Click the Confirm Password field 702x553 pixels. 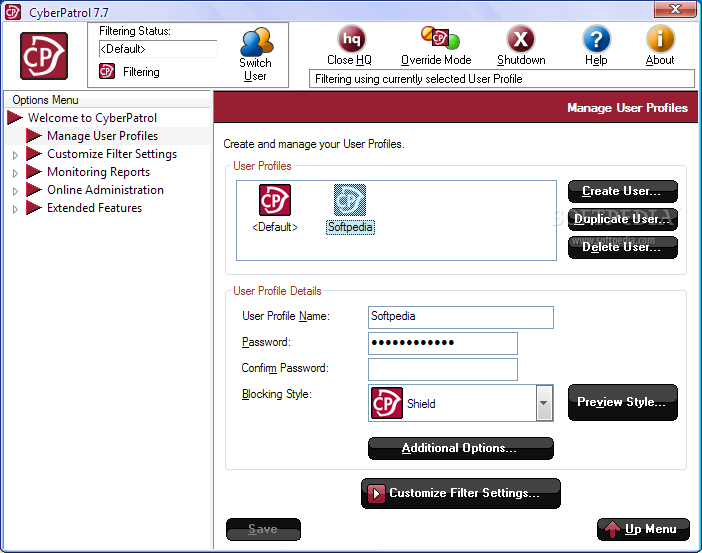point(443,369)
